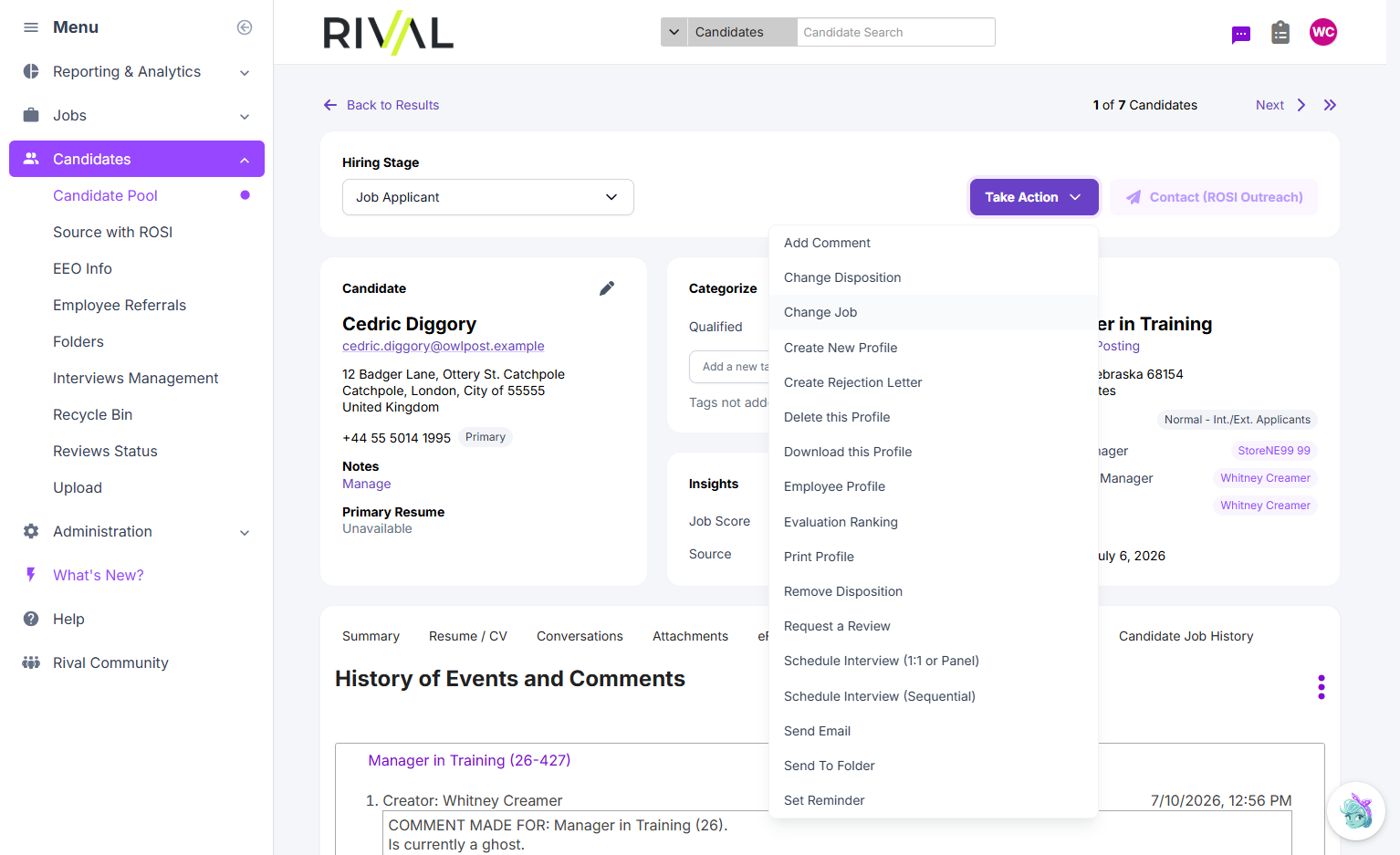The height and width of the screenshot is (855, 1400).
Task: Click the Rival logo
Action: click(389, 33)
